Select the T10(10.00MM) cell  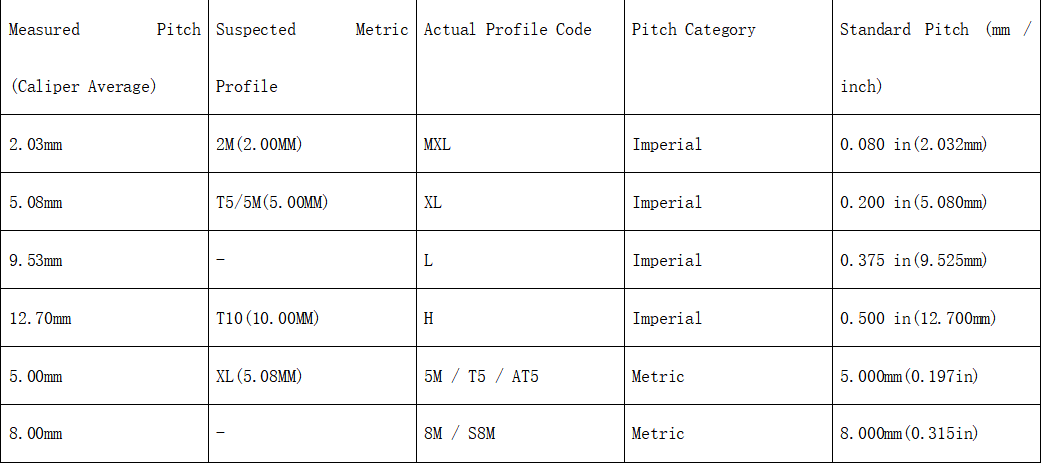click(x=312, y=318)
